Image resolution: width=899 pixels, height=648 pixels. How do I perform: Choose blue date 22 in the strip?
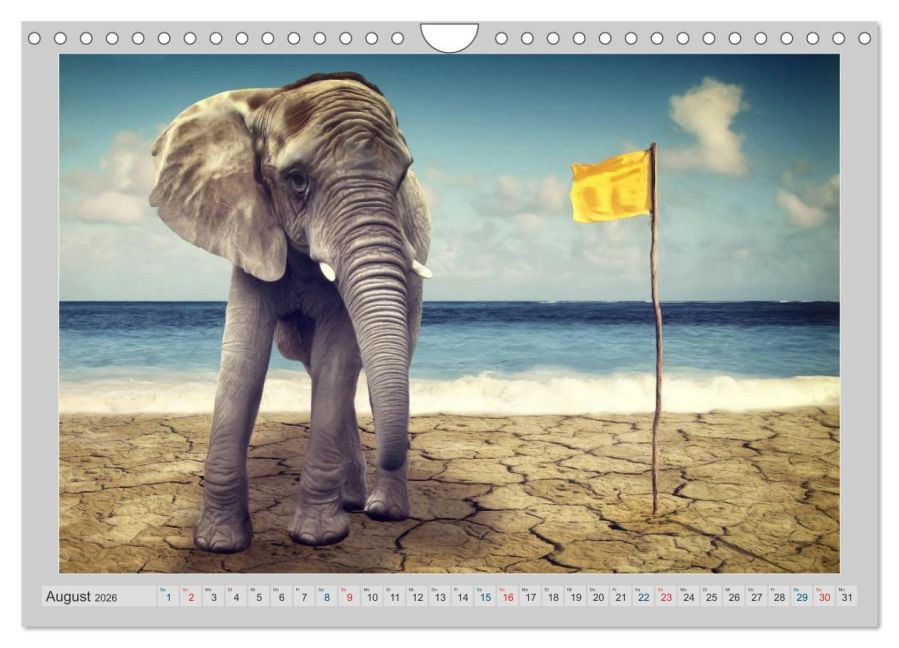[x=643, y=597]
